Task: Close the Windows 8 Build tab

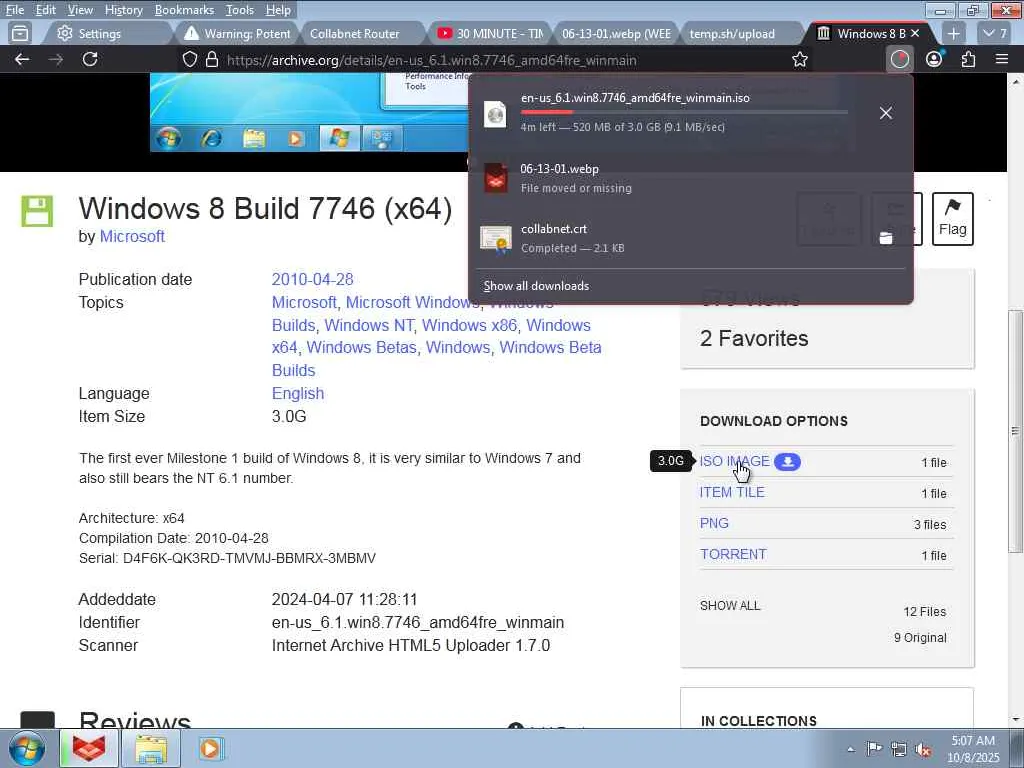Action: coord(915,33)
